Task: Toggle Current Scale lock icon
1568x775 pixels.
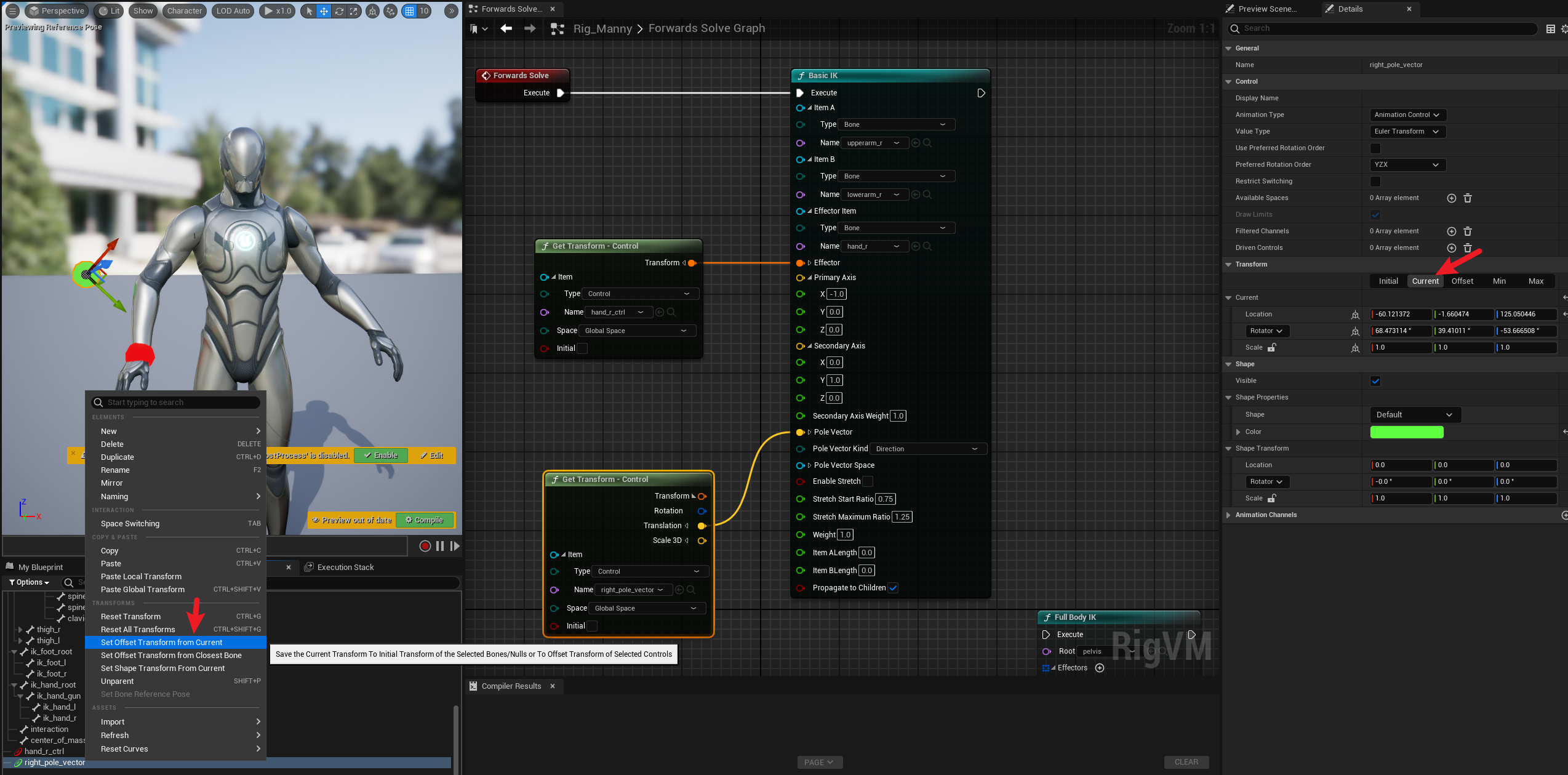Action: click(x=1272, y=347)
